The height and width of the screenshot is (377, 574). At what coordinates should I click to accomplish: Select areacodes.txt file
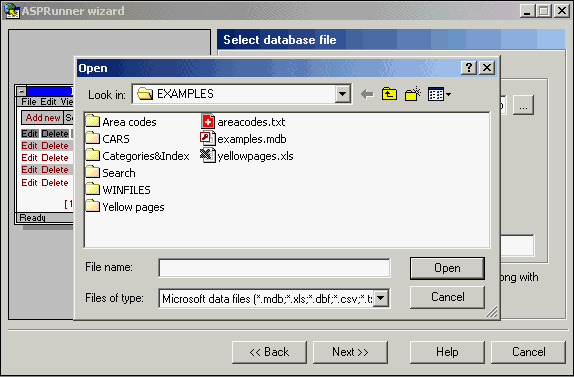pos(243,122)
